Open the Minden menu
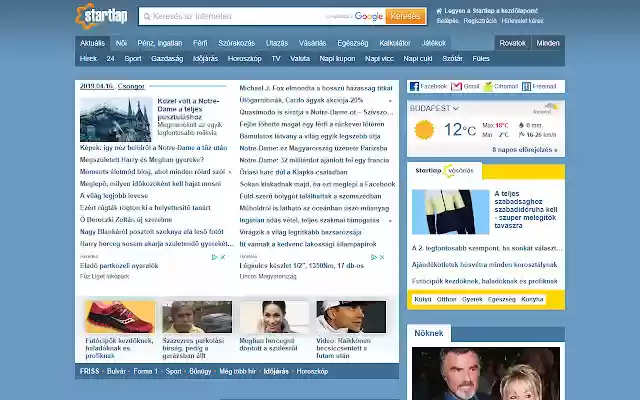The width and height of the screenshot is (640, 400). tap(548, 43)
